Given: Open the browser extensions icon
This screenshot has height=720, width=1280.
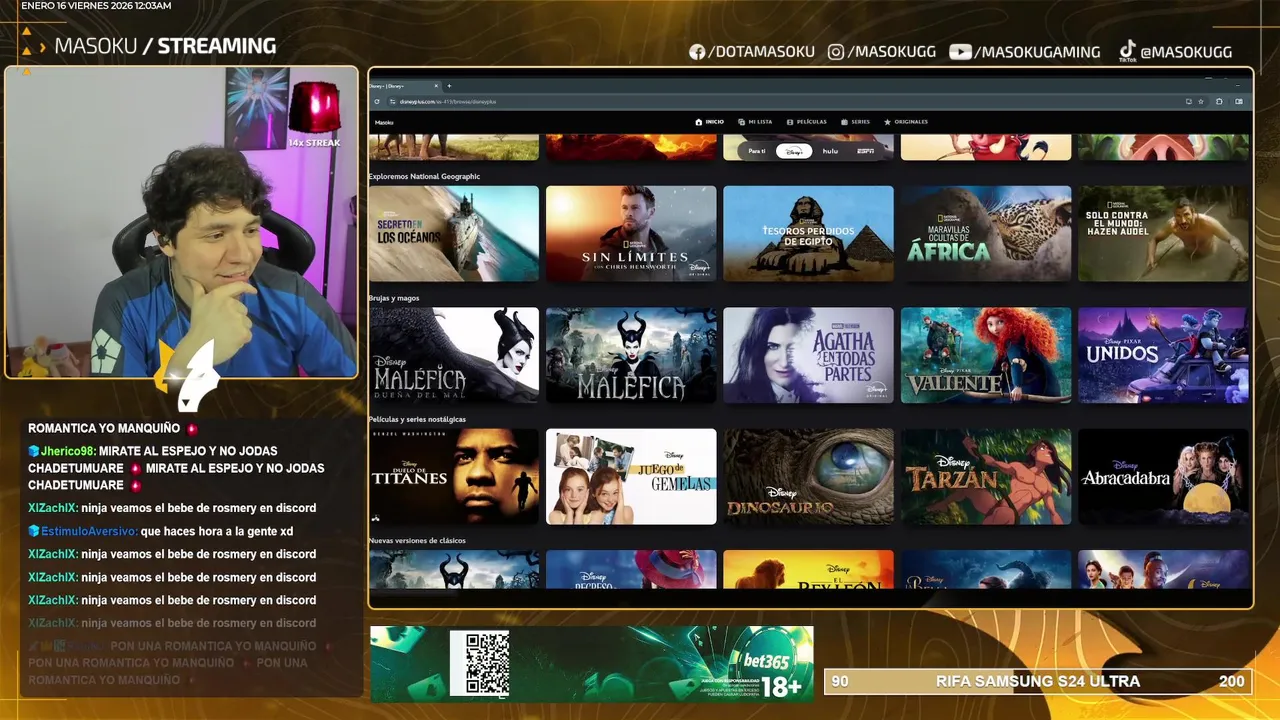Looking at the screenshot, I should tap(1219, 101).
